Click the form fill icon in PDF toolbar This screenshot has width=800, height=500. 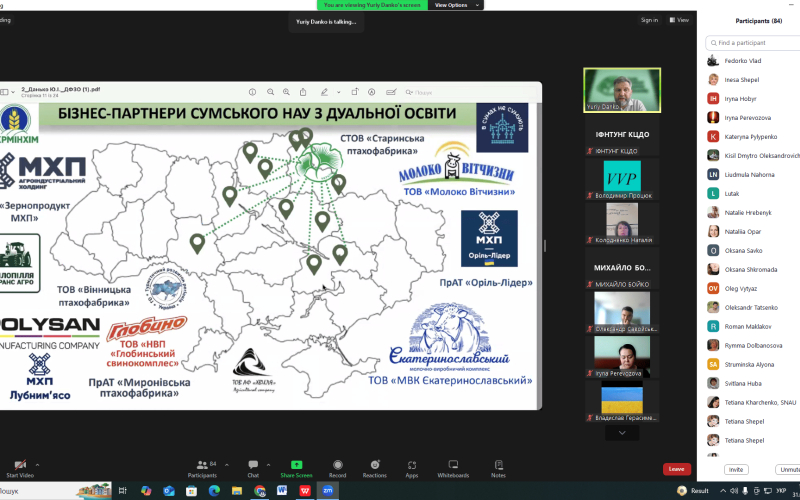click(391, 92)
